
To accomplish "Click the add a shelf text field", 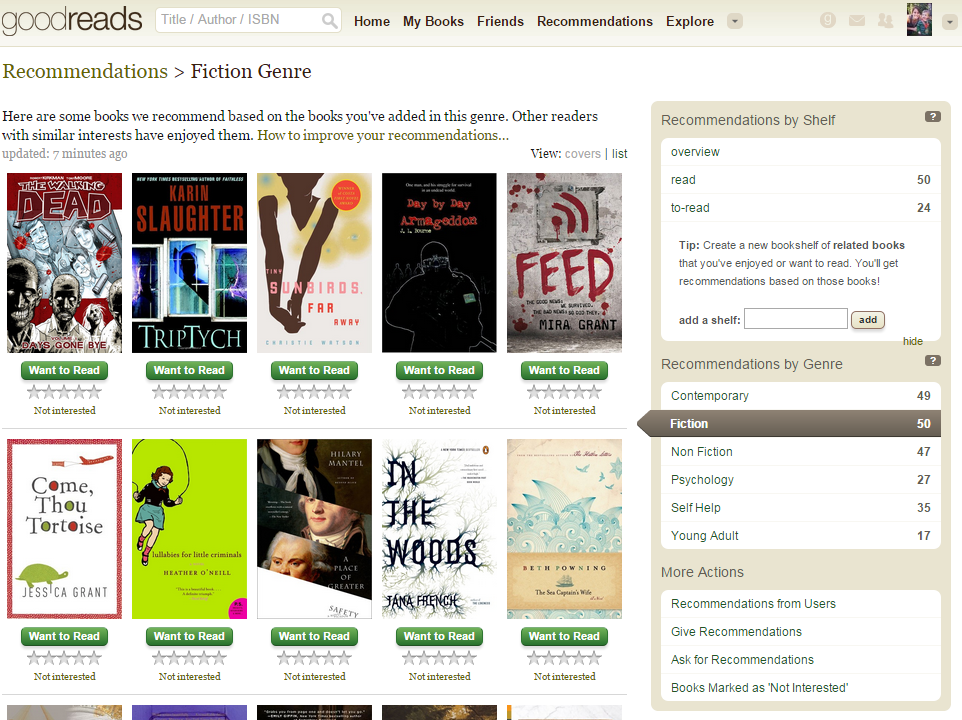I will 796,319.
